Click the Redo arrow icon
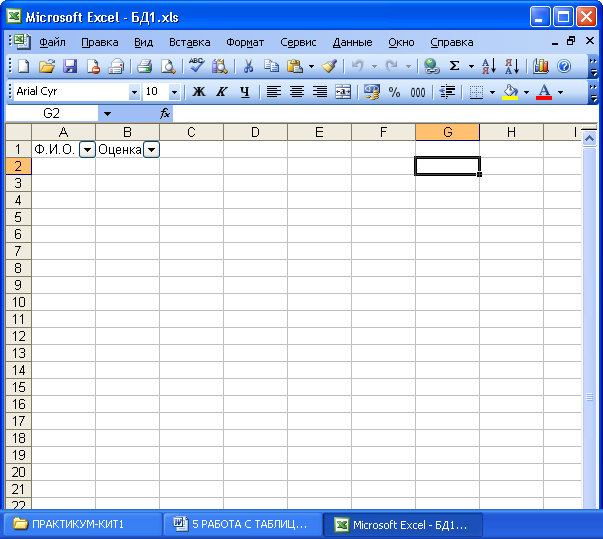The height and width of the screenshot is (539, 603). (391, 66)
